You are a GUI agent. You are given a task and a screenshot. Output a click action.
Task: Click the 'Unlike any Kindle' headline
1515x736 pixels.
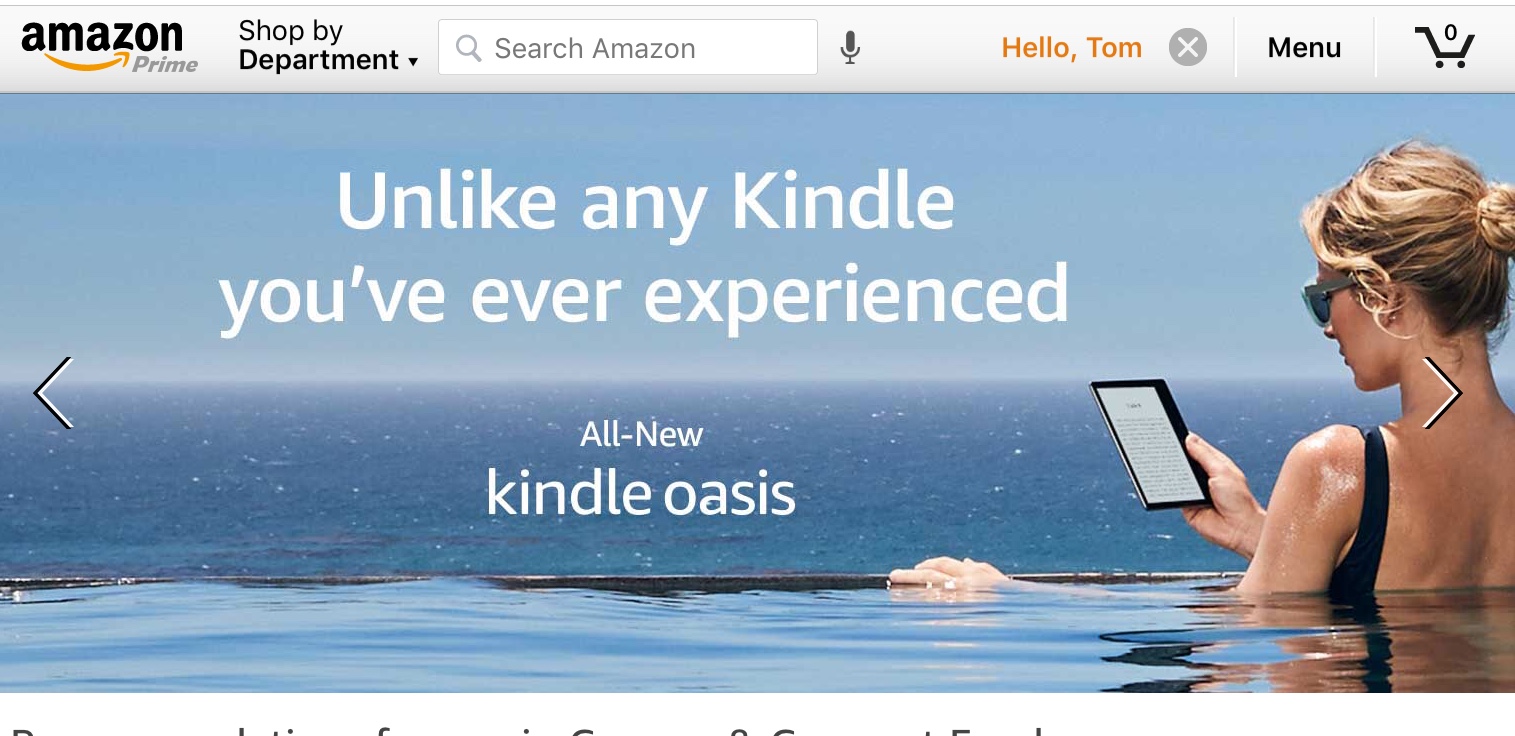(x=645, y=200)
